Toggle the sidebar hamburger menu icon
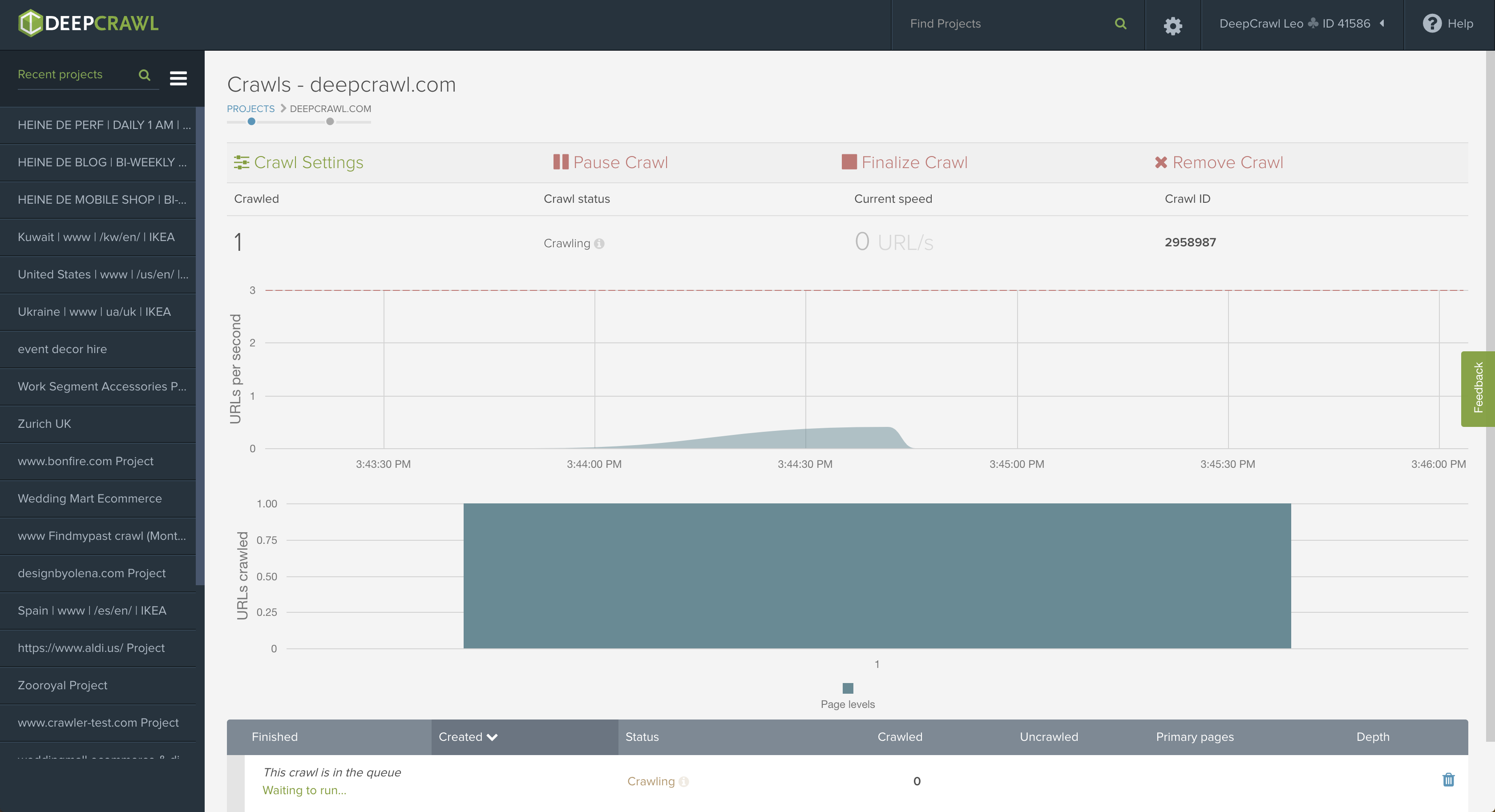 pos(178,78)
